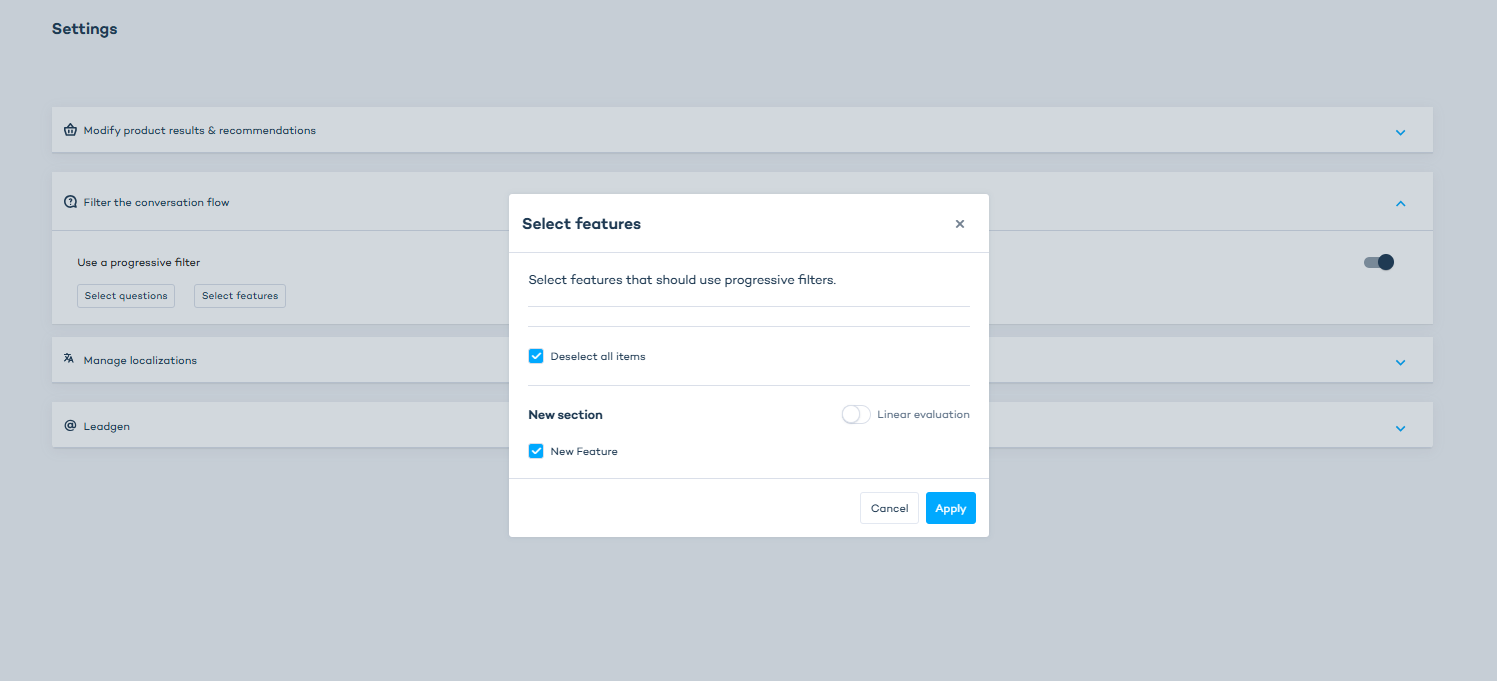
Task: Click the Manage localizations section title
Action: pyautogui.click(x=140, y=360)
